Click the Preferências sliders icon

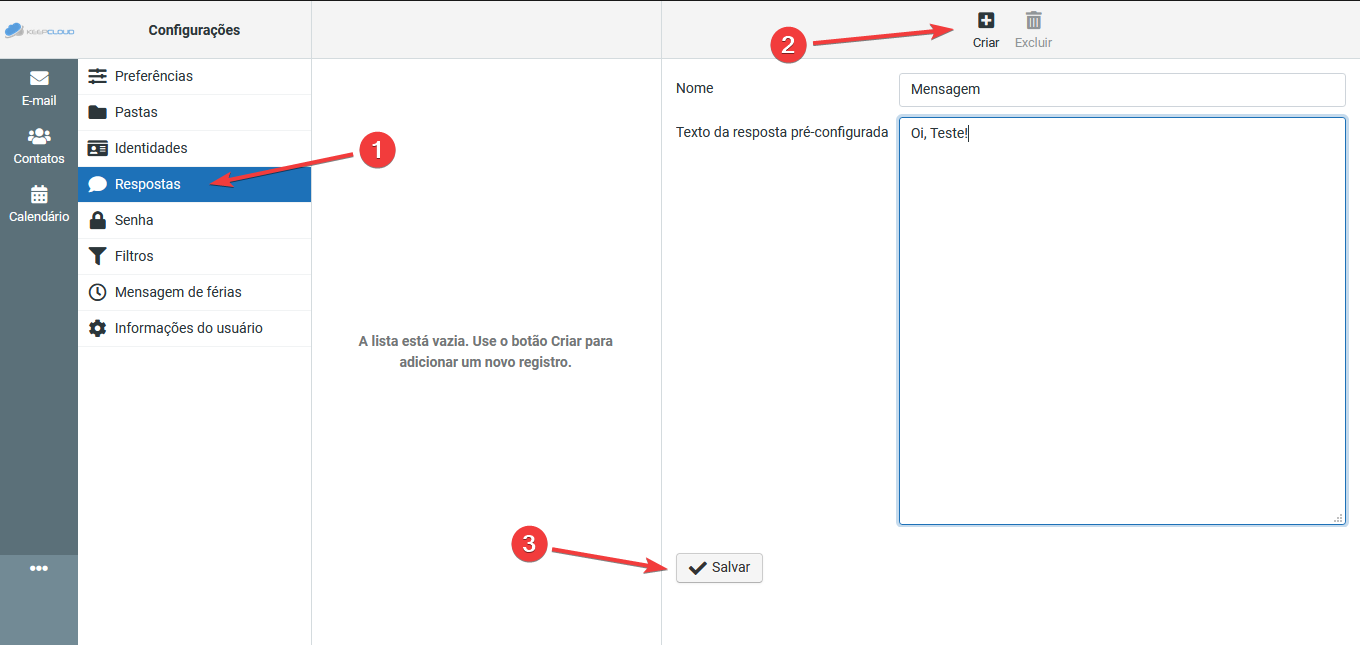(x=97, y=76)
